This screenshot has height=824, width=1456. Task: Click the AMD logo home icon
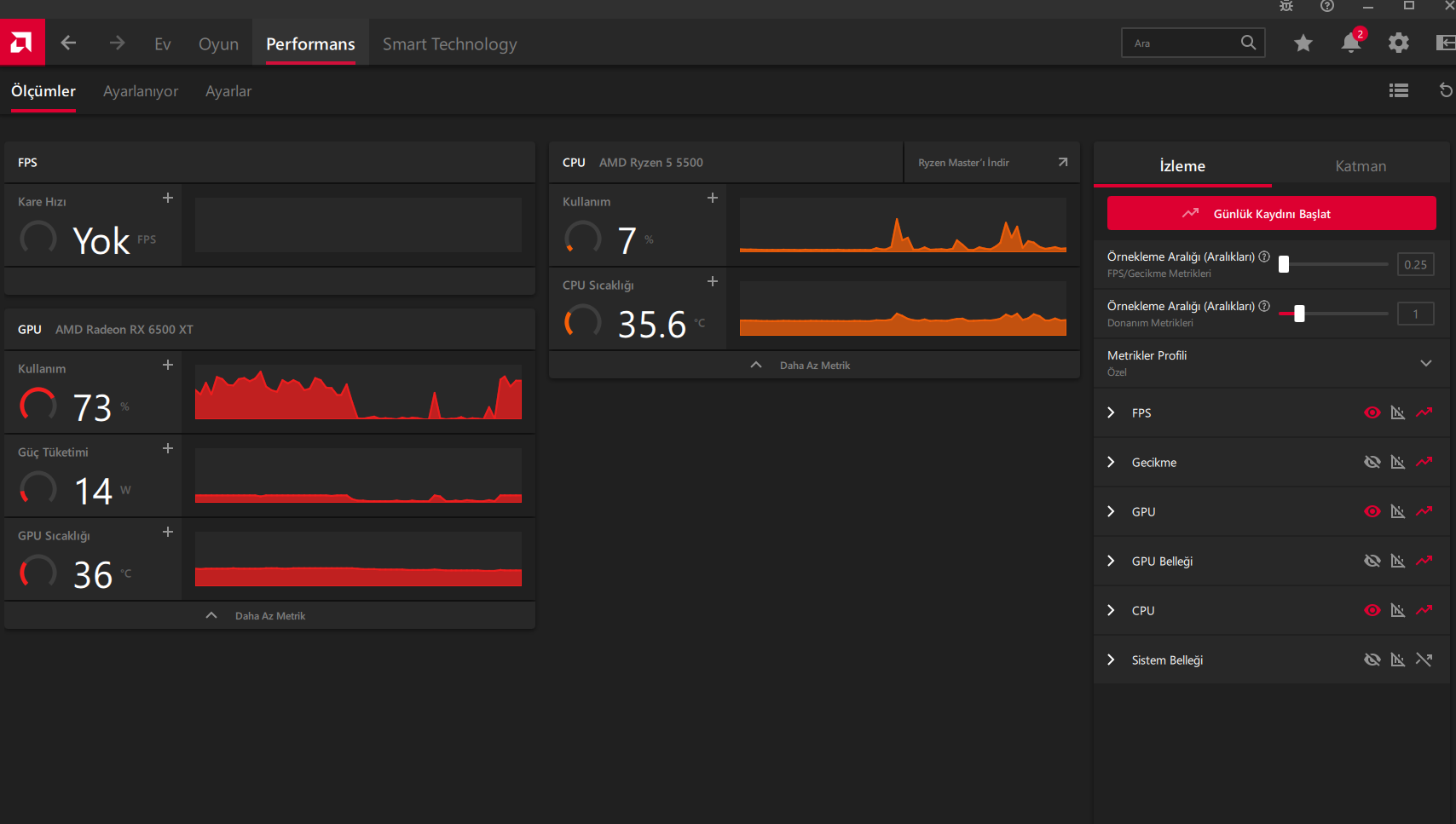[x=22, y=43]
